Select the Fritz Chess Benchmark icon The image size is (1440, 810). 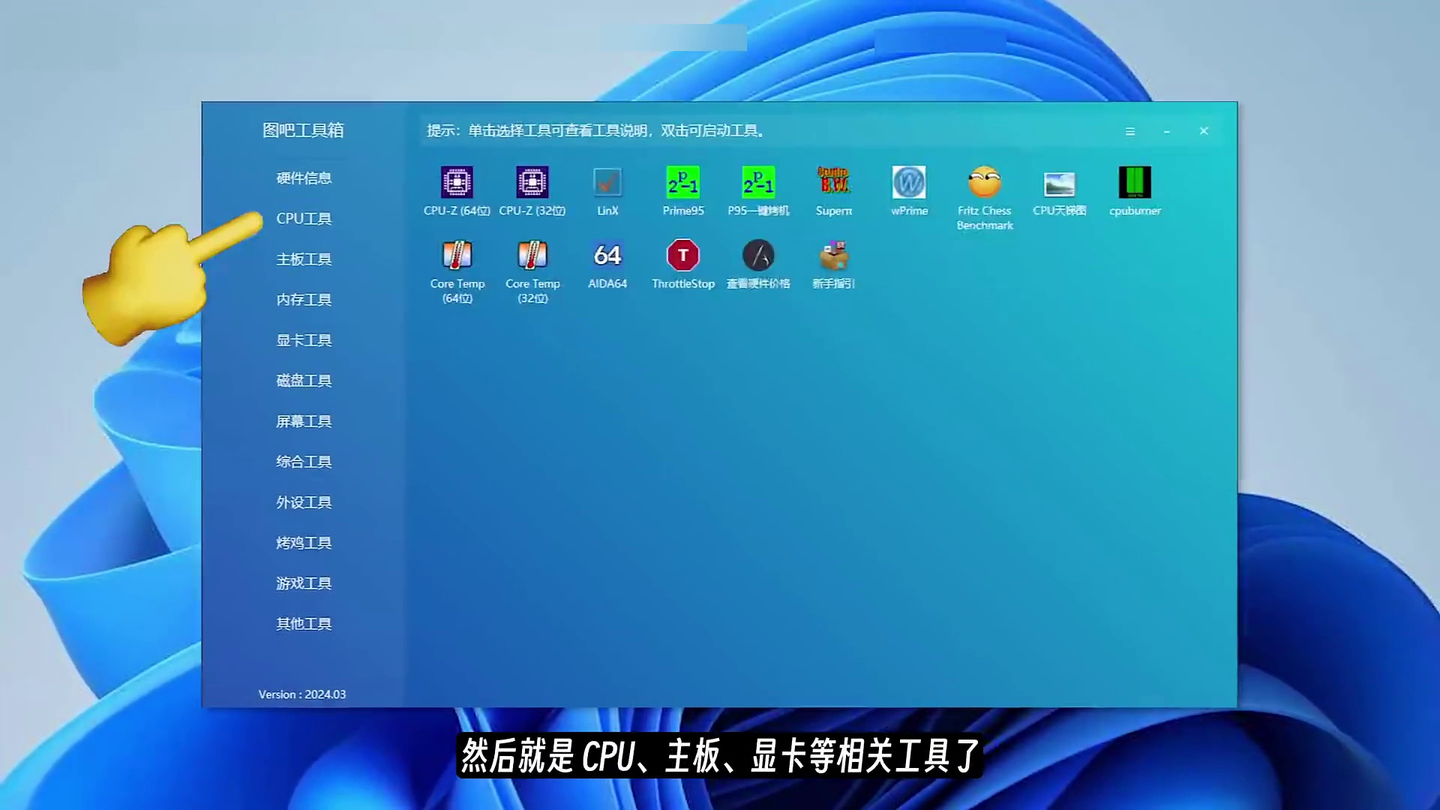point(985,183)
